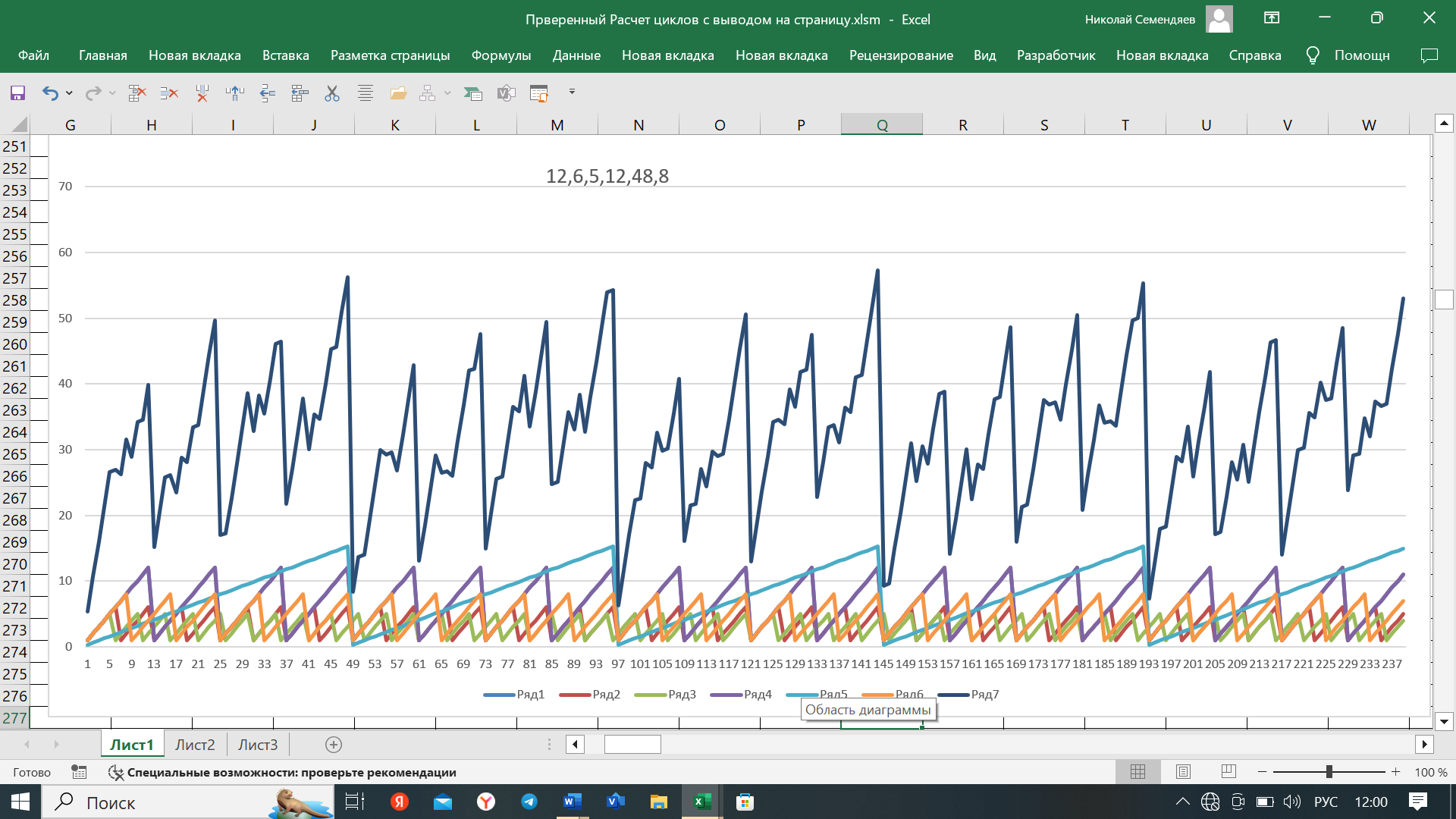Open the Данные ribbon tab
The height and width of the screenshot is (819, 1456).
[576, 55]
